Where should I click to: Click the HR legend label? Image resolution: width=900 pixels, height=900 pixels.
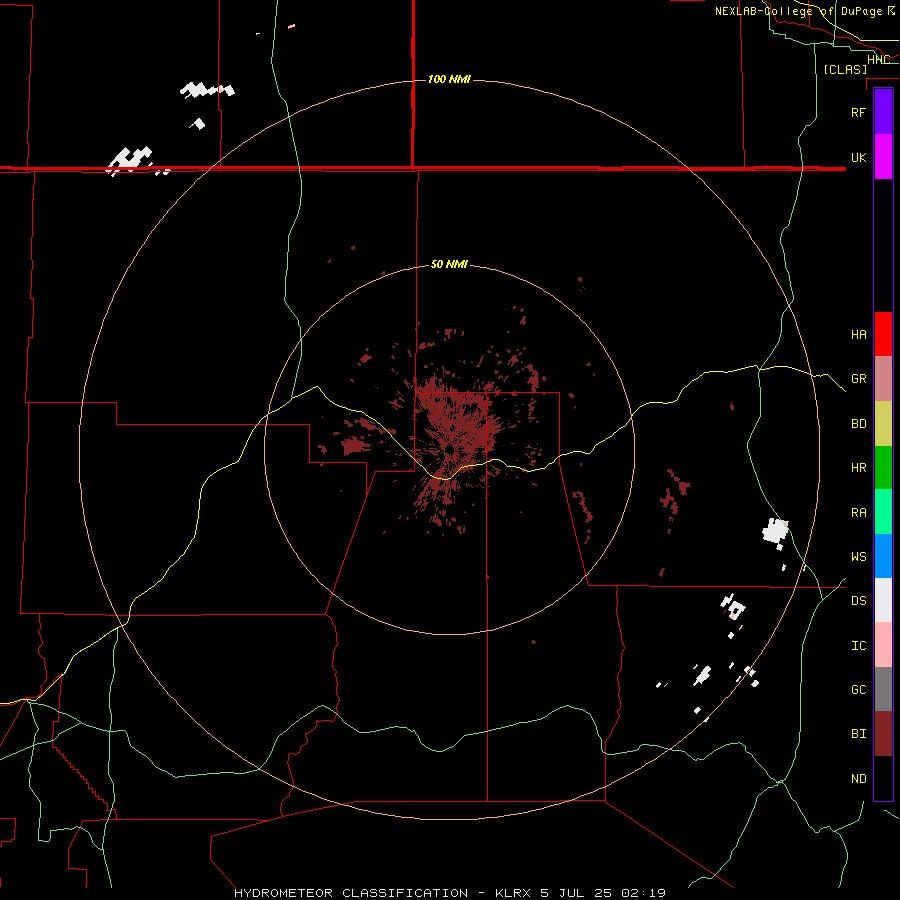(858, 467)
